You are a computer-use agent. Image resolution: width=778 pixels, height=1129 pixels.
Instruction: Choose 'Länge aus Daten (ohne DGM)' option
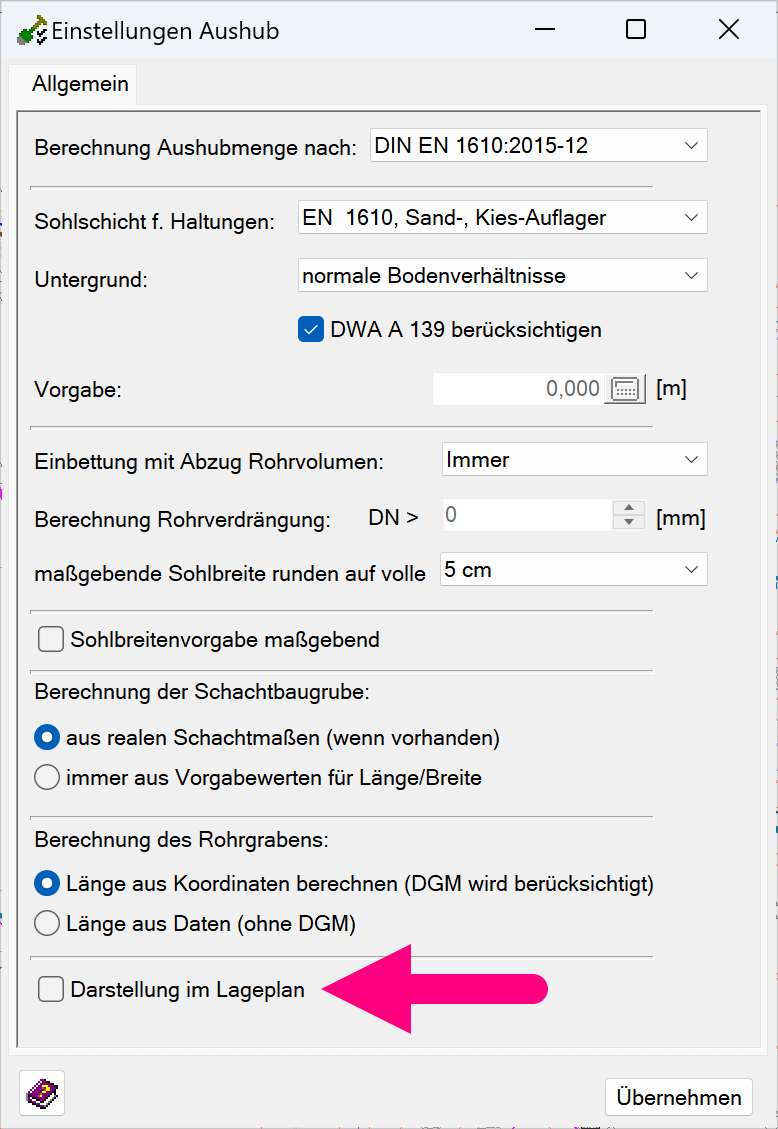click(47, 923)
